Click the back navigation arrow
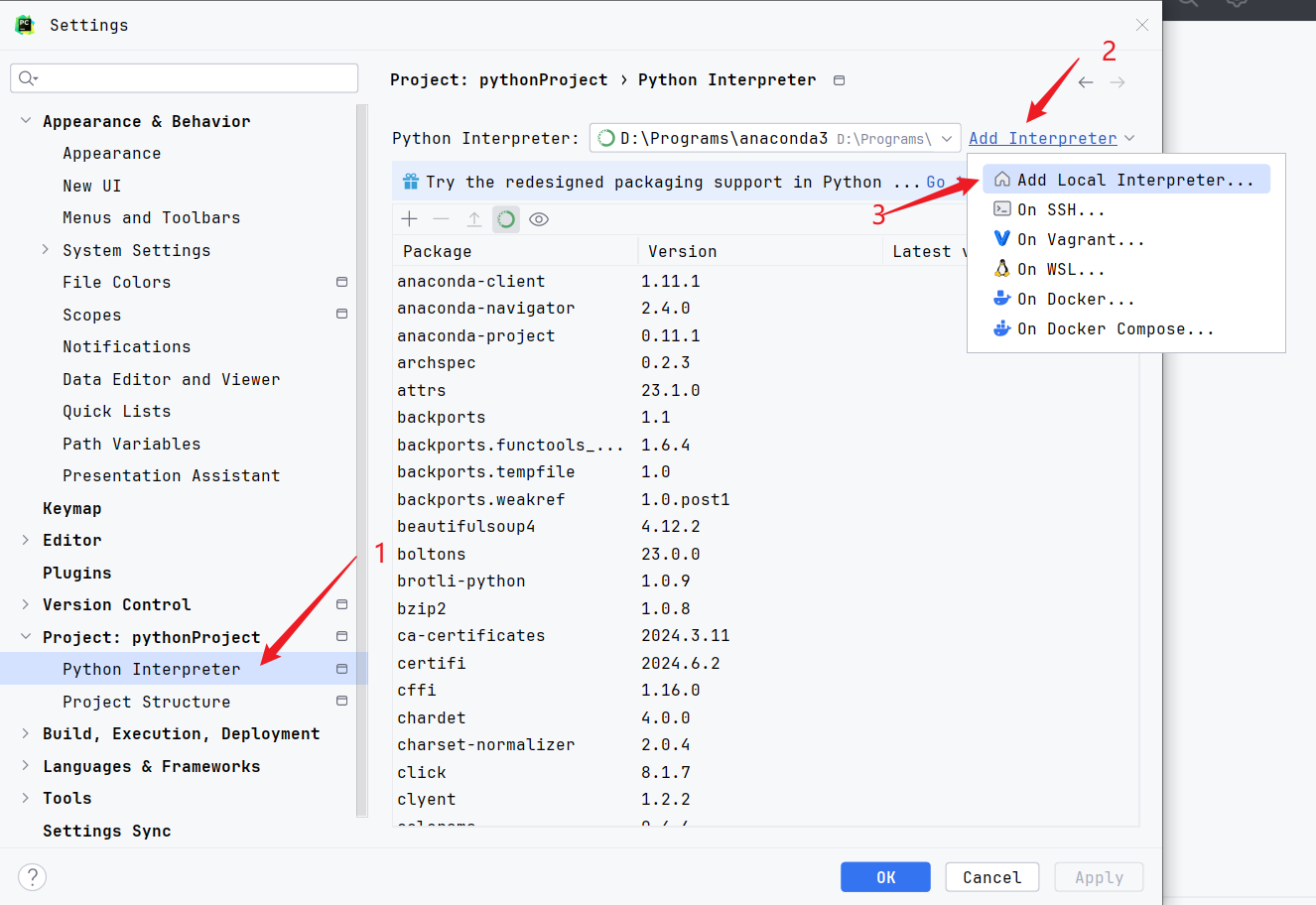Viewport: 1316px width, 905px height. (x=1086, y=82)
